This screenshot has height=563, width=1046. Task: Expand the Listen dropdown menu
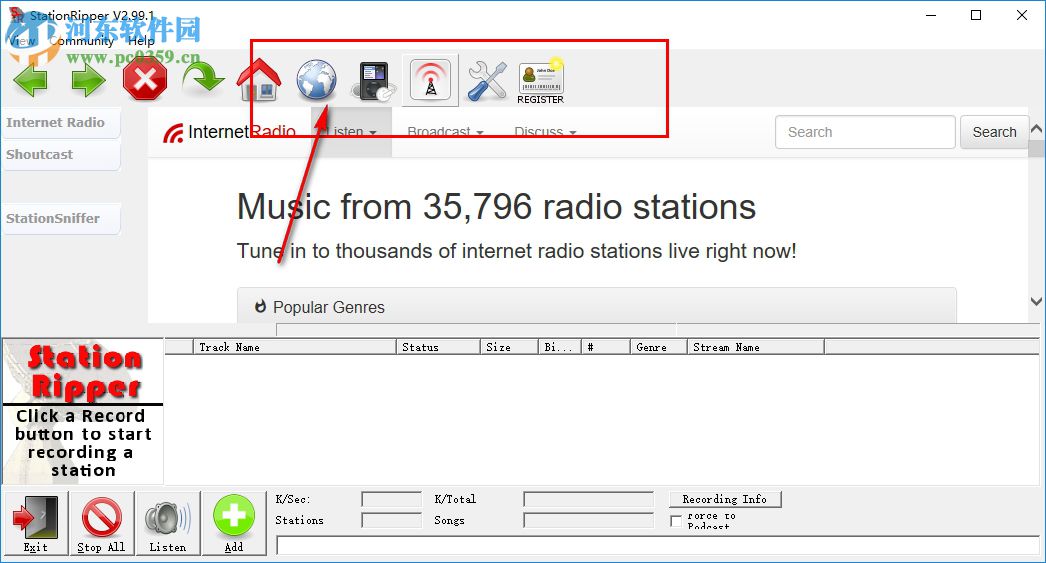click(x=352, y=132)
